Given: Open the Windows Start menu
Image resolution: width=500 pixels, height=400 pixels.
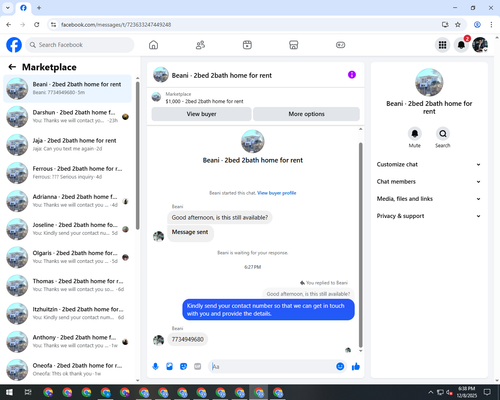Looking at the screenshot, I should [9, 392].
